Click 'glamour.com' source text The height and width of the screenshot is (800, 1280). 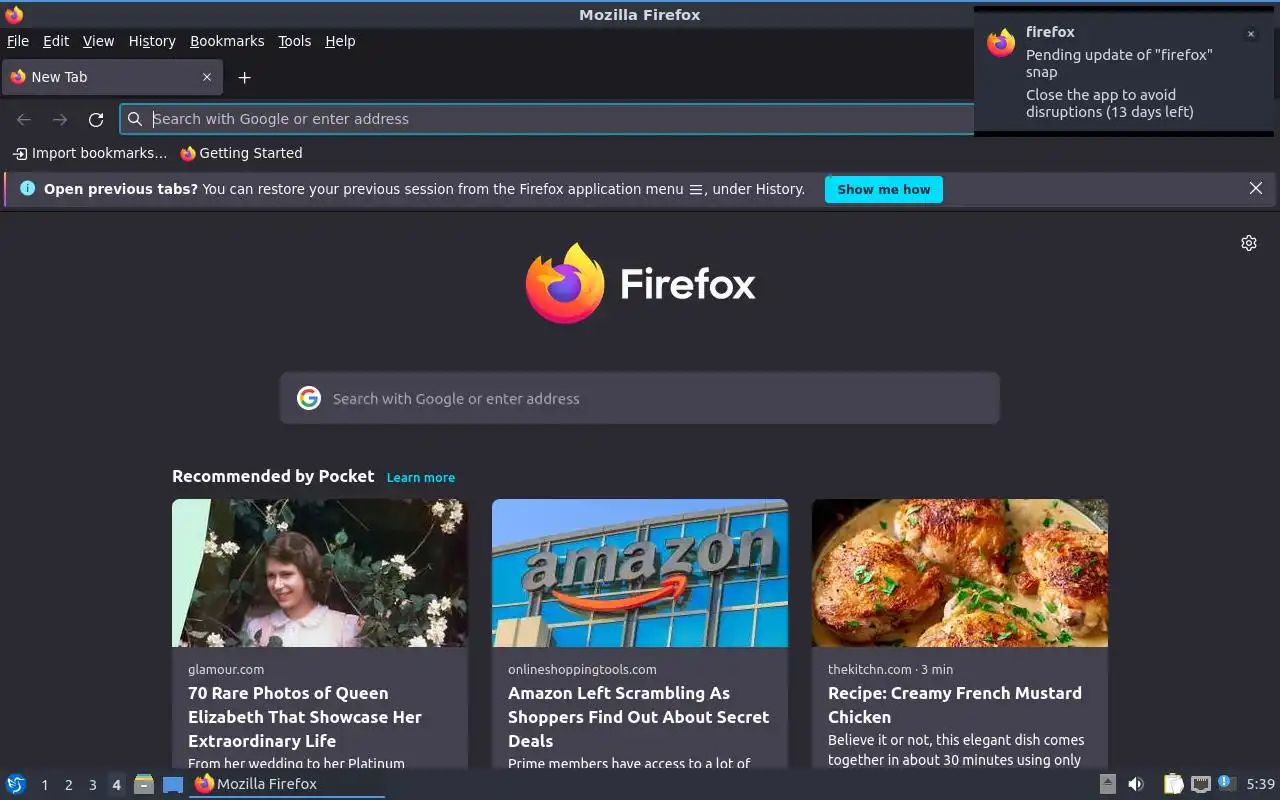[226, 669]
